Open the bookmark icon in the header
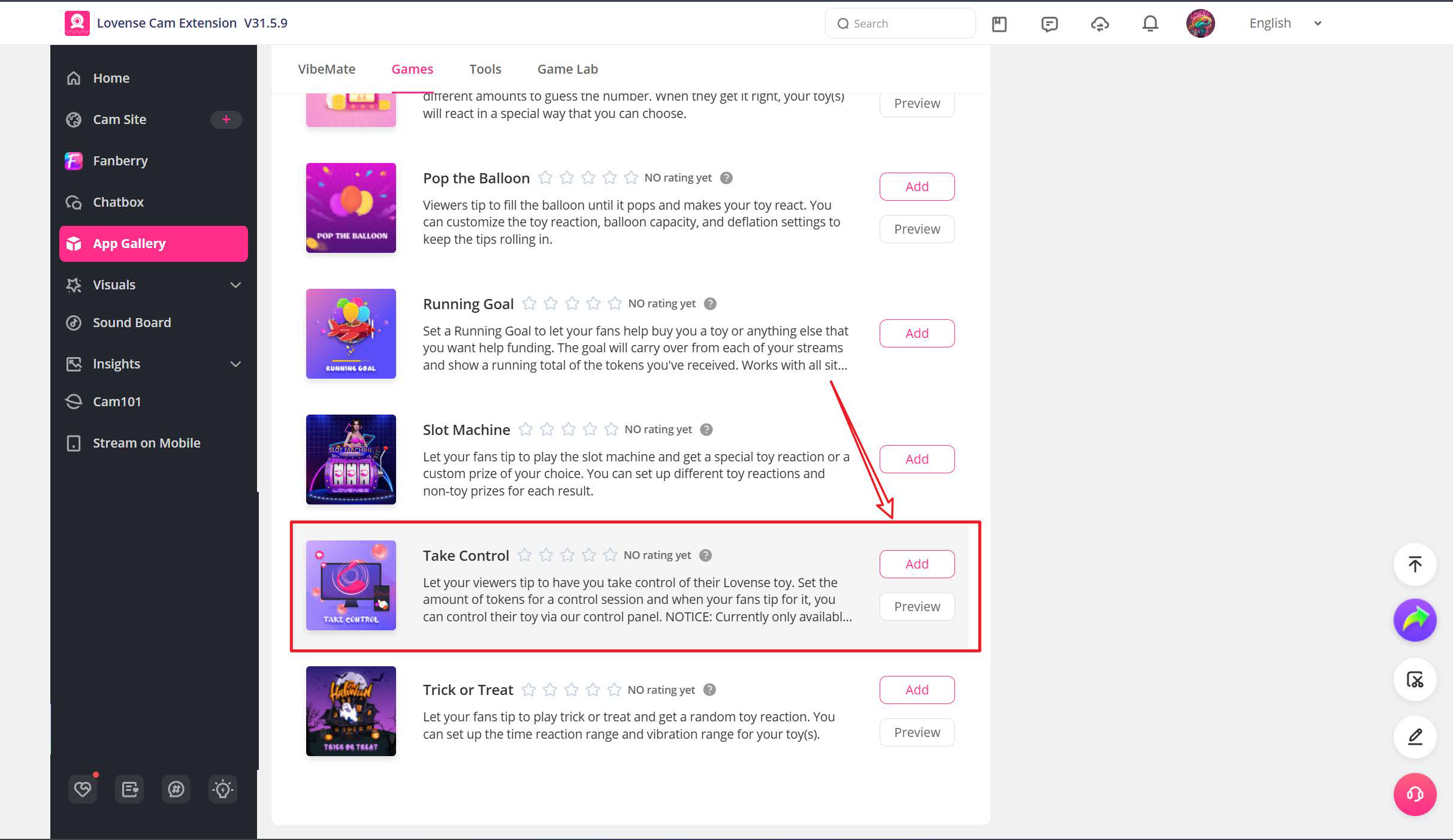This screenshot has width=1453, height=840. pos(999,24)
